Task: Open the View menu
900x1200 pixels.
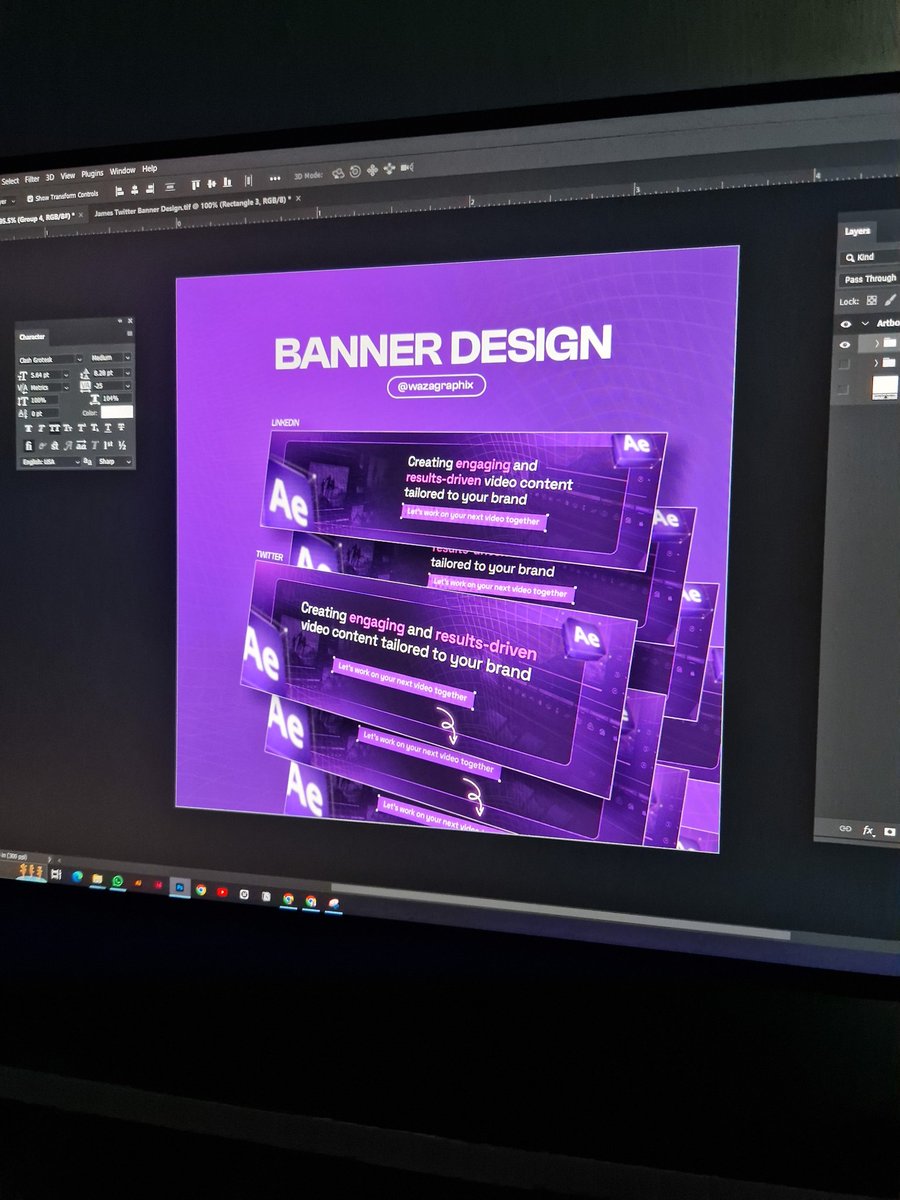Action: (x=67, y=175)
